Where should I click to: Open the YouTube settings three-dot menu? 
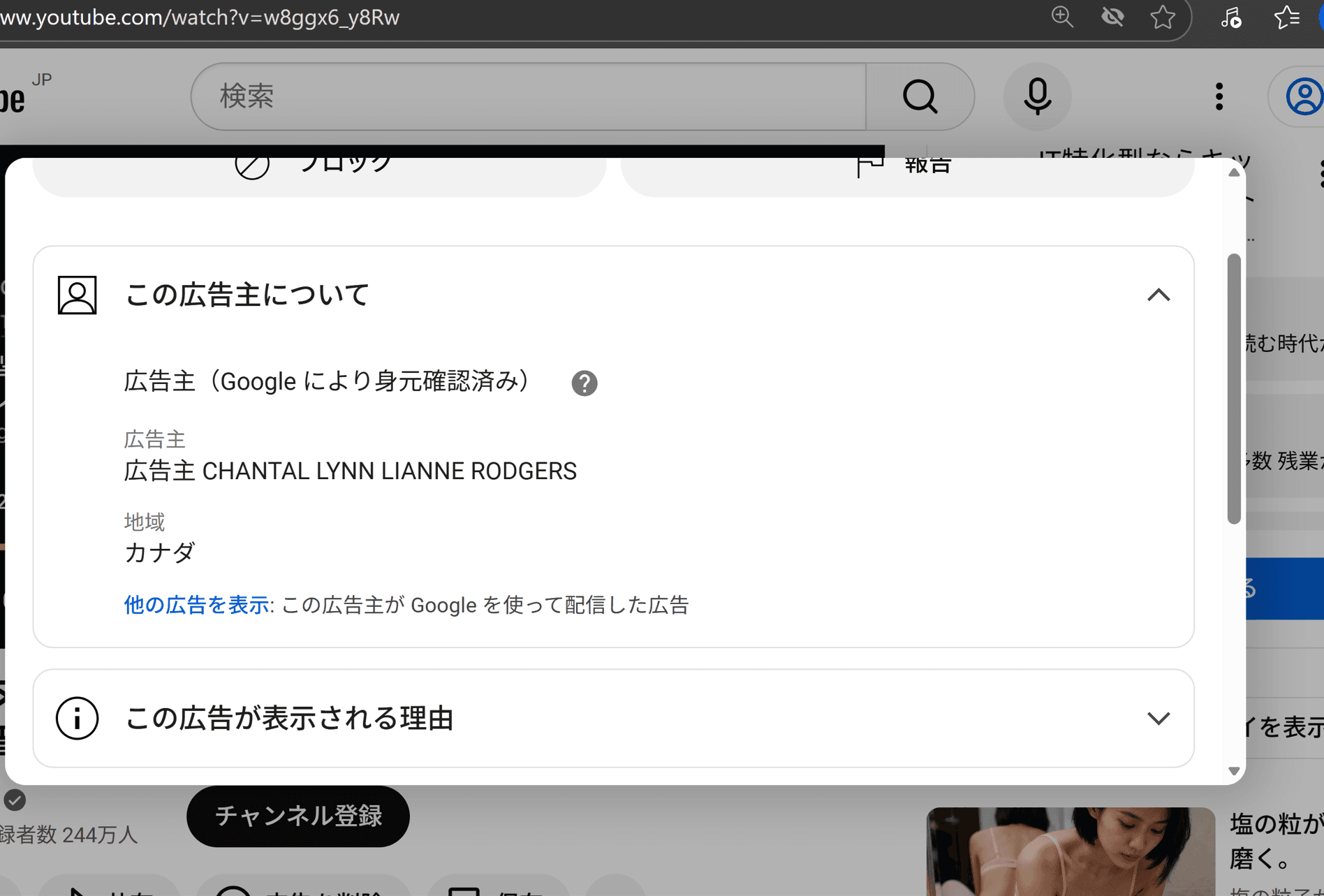coord(1219,96)
